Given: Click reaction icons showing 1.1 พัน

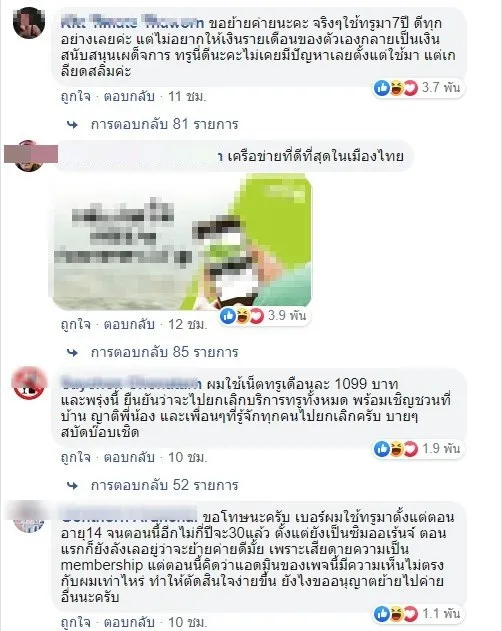Looking at the screenshot, I should [396, 614].
